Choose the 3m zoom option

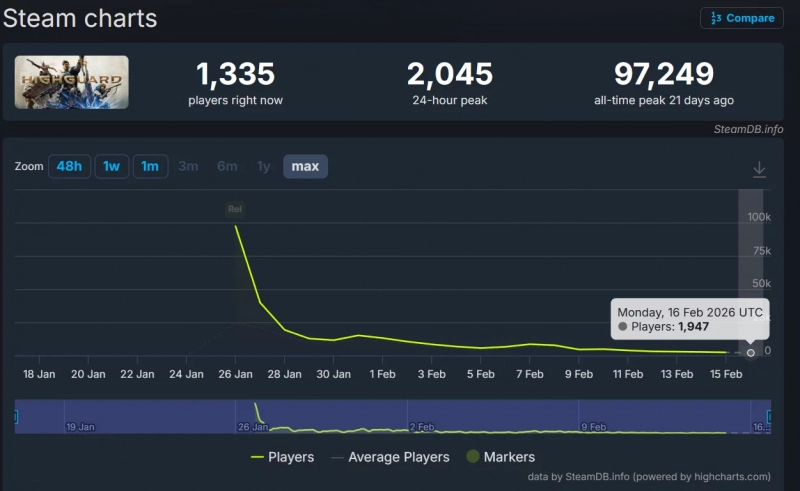coord(188,166)
